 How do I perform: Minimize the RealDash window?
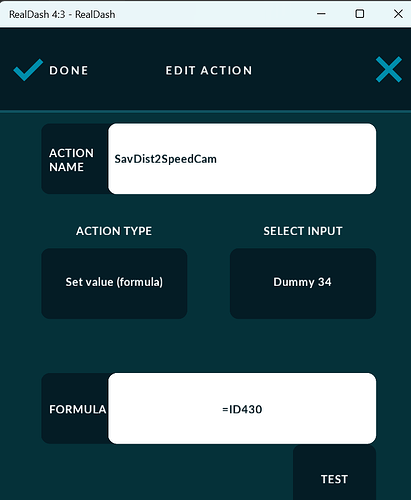pos(321,14)
